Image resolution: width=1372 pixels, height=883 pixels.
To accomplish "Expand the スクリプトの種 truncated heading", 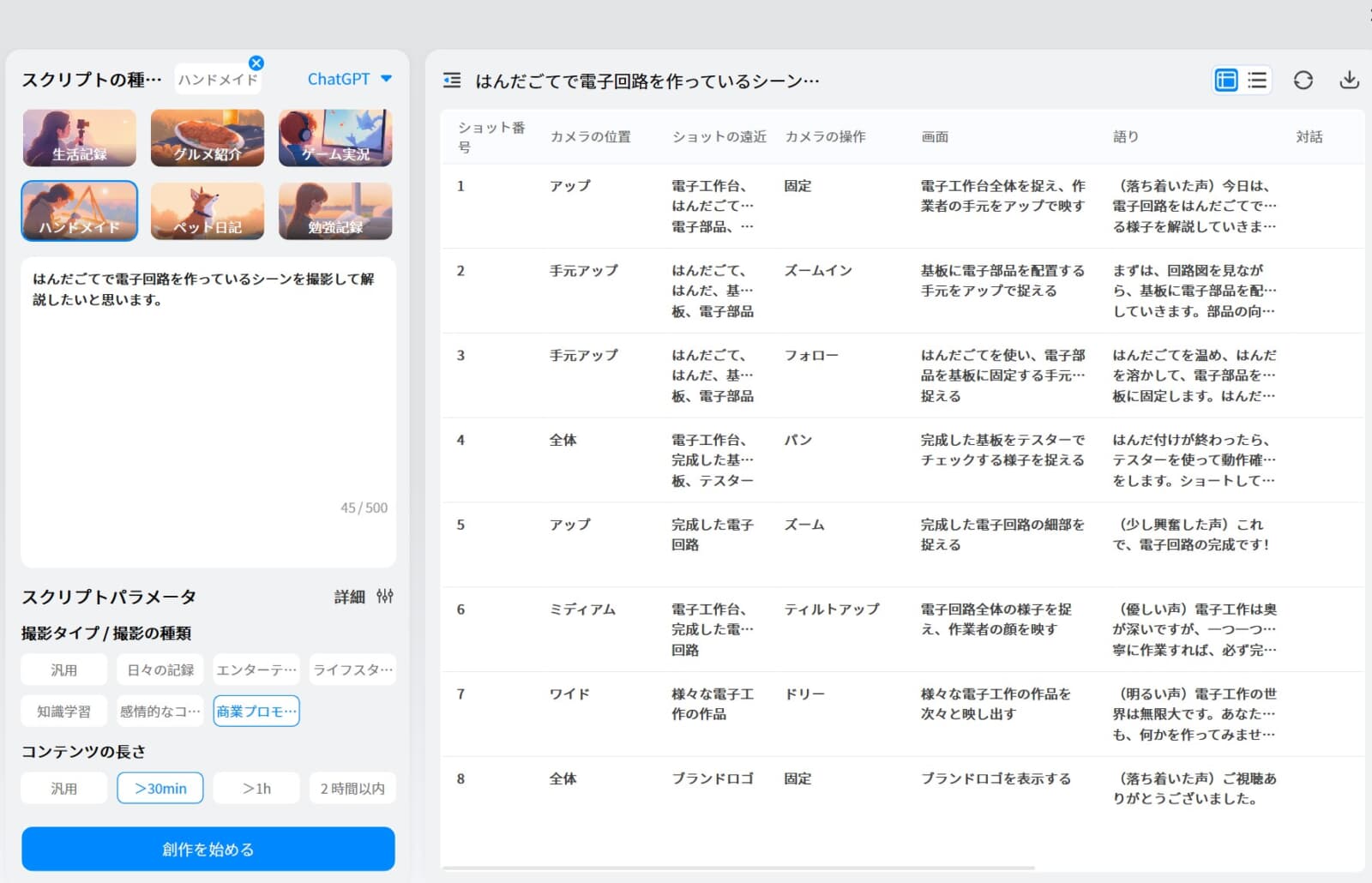I will point(92,80).
